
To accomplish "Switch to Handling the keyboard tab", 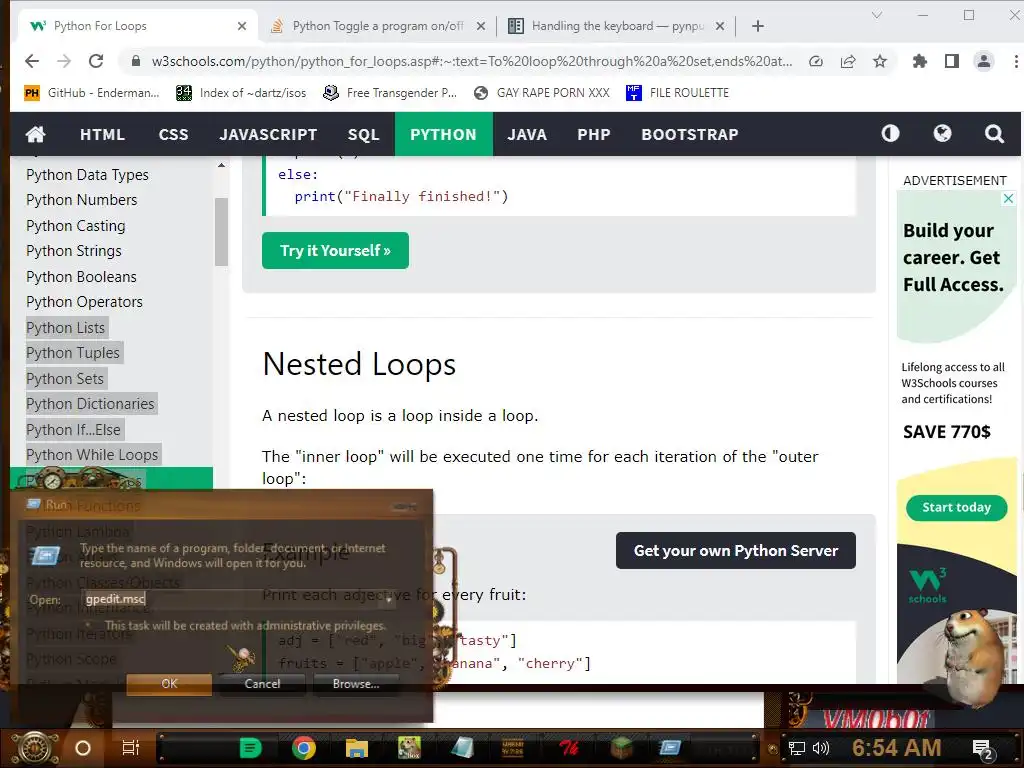I will 617,26.
